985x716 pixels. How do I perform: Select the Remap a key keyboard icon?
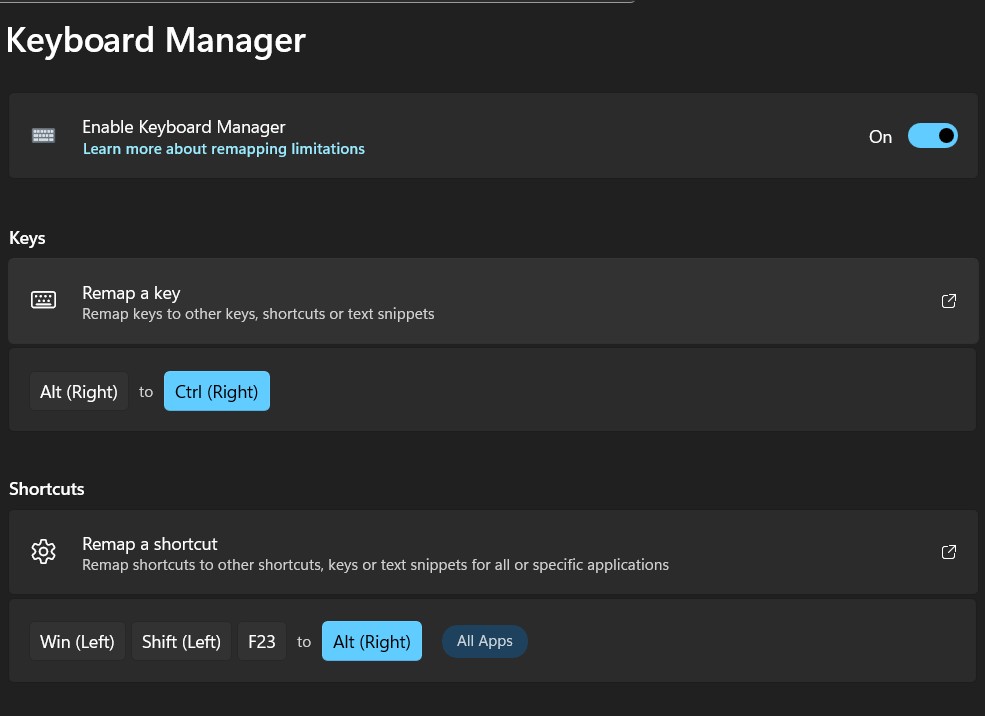point(43,300)
